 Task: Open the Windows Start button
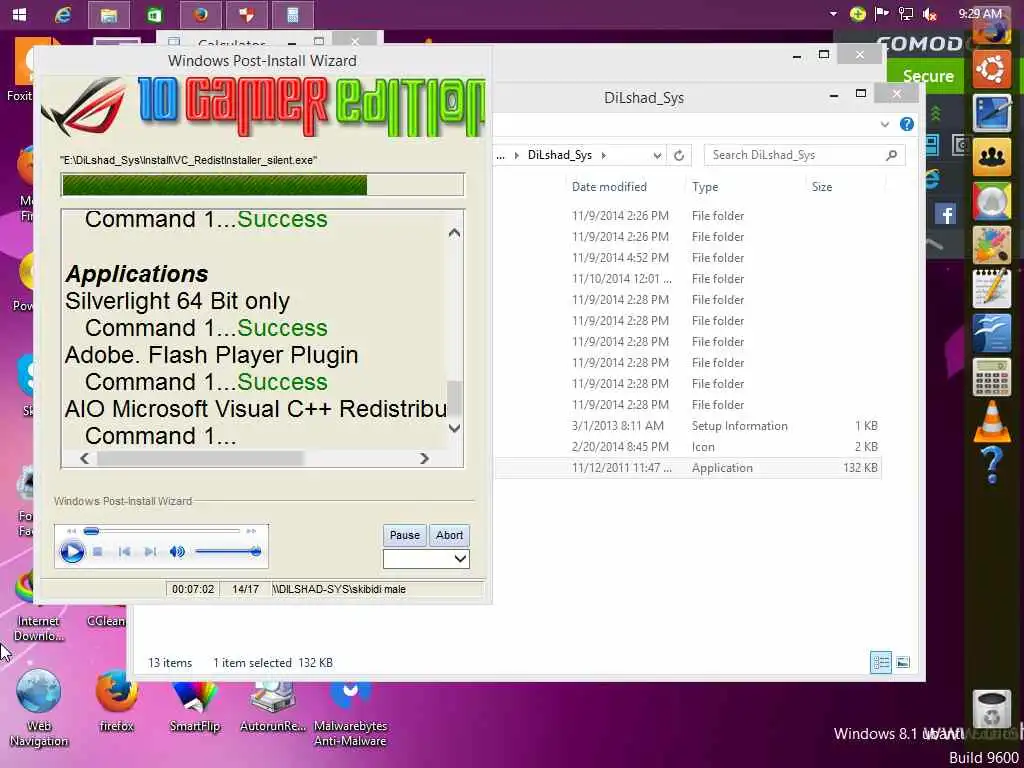20,14
